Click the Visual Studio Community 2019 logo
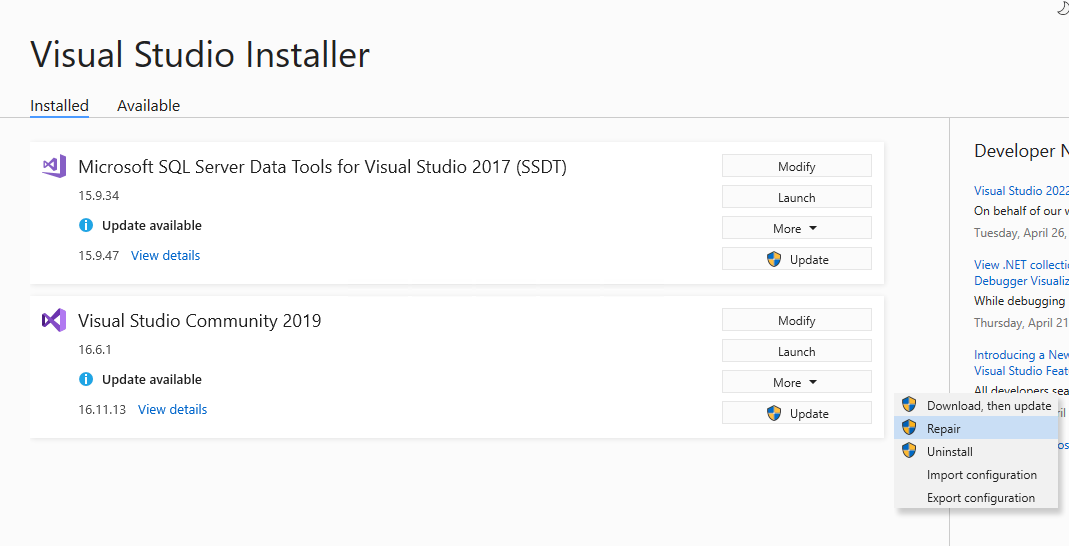This screenshot has width=1069, height=546. [x=54, y=320]
